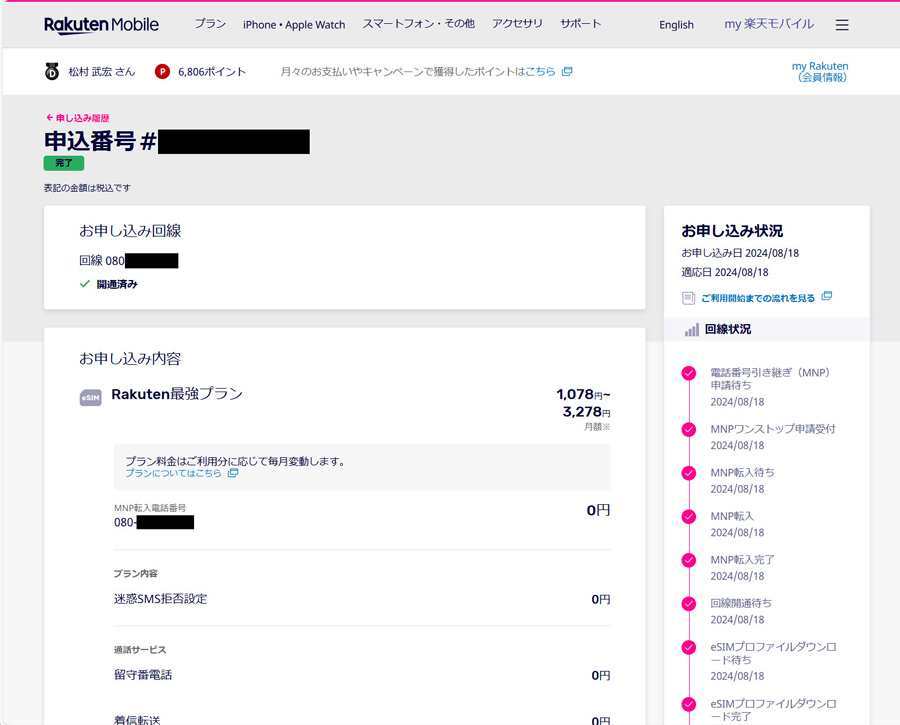The width and height of the screenshot is (900, 725).
Task: Click check marker for 回線開通待ち
Action: coord(689,604)
